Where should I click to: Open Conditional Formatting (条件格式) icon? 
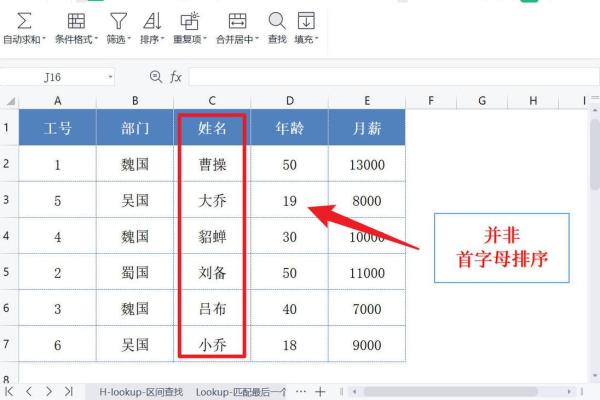pos(76,21)
